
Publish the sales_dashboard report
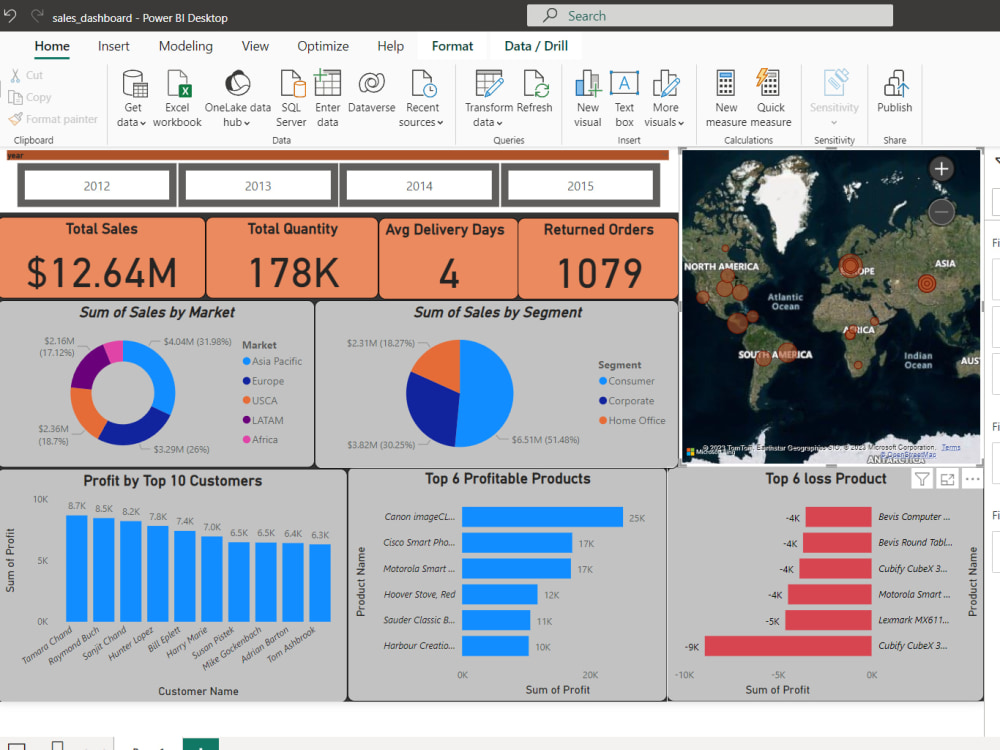(x=894, y=95)
